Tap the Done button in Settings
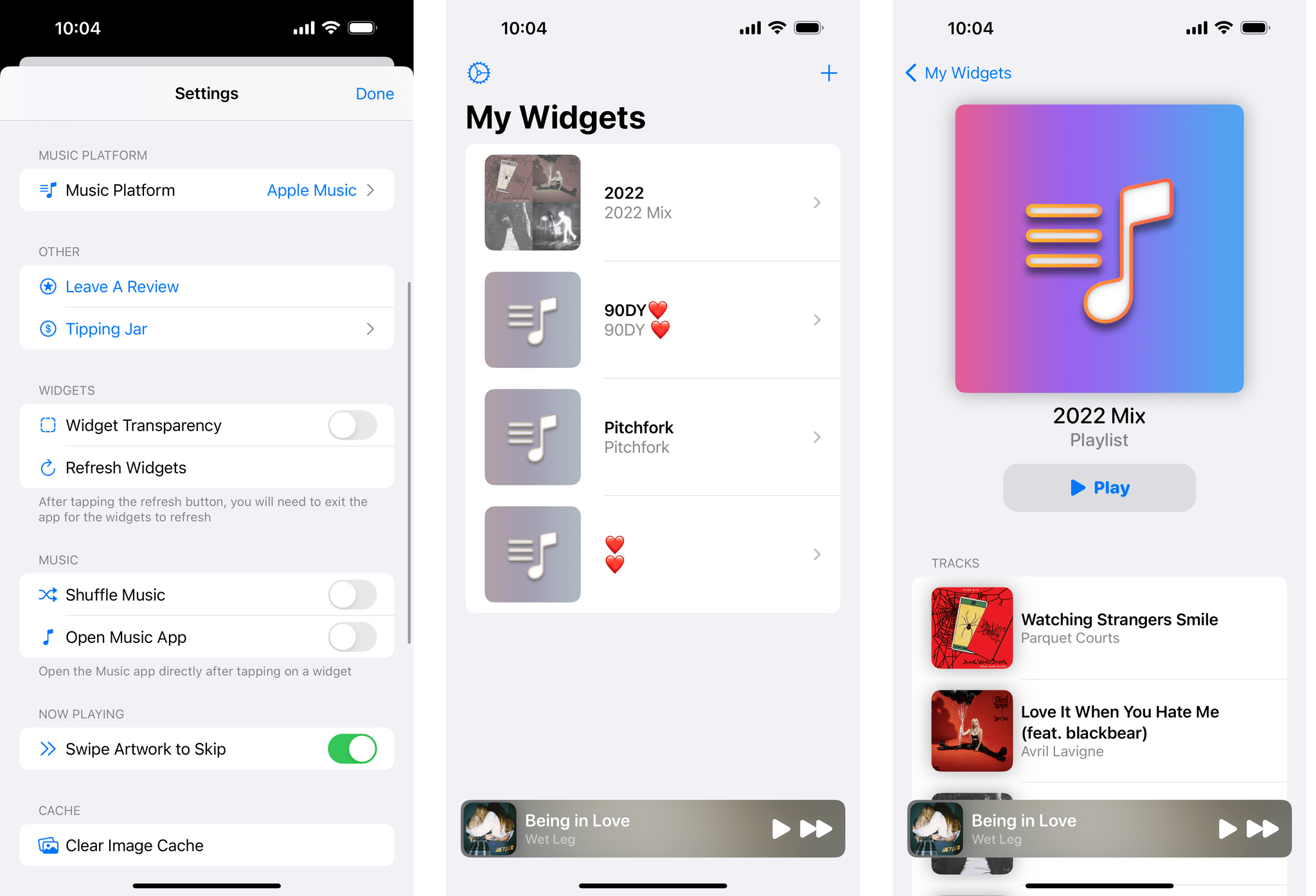Screen dimensions: 1316x896 [376, 93]
